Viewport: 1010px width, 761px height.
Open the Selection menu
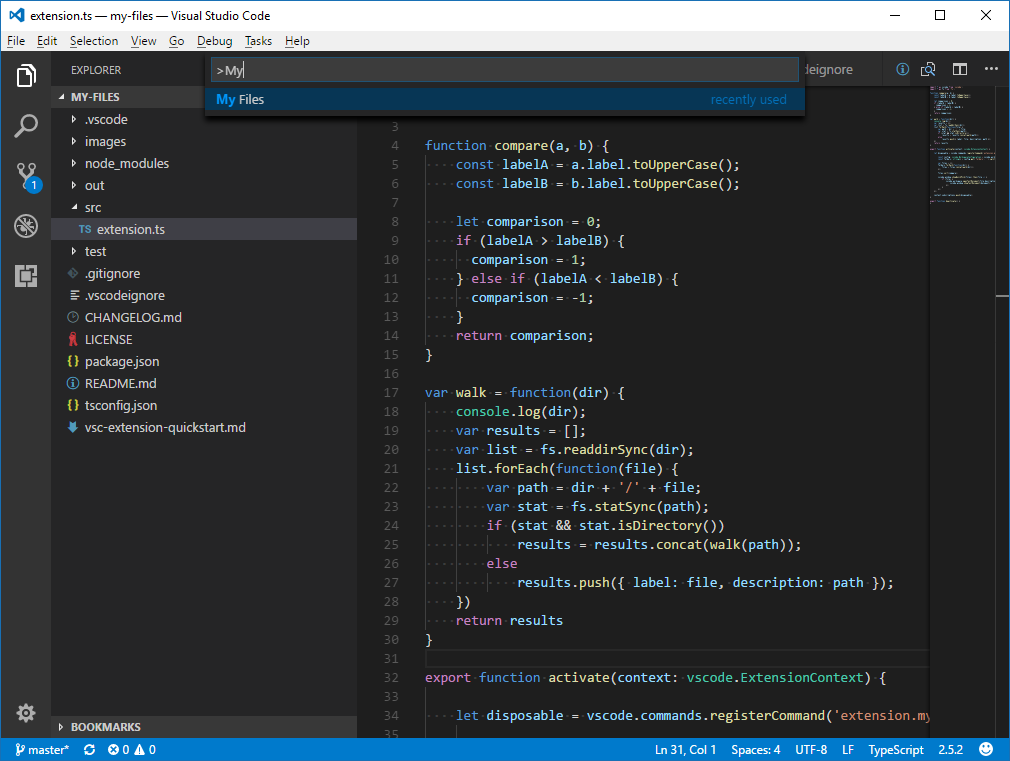coord(94,41)
